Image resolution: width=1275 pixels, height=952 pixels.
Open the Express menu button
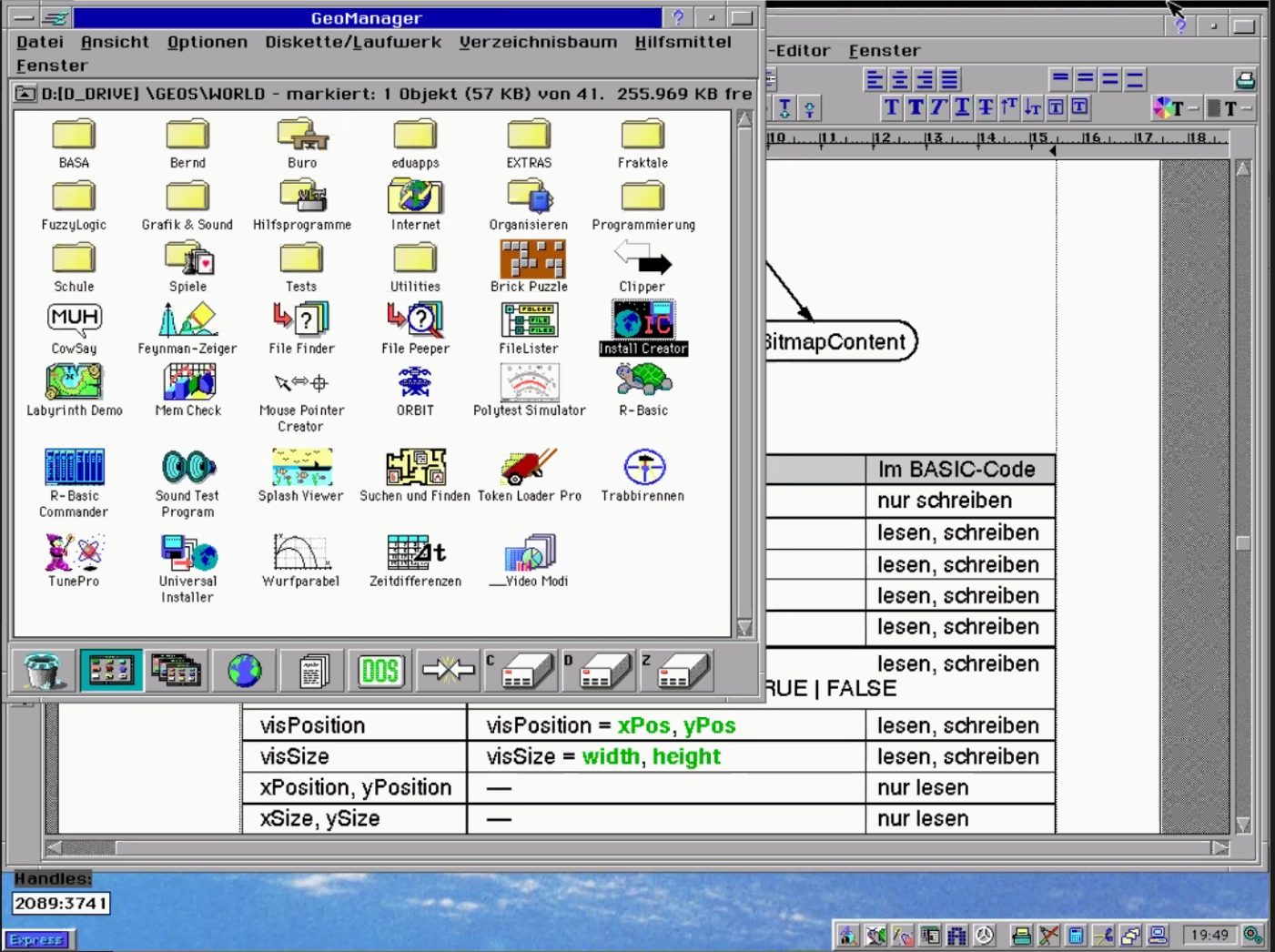click(38, 939)
